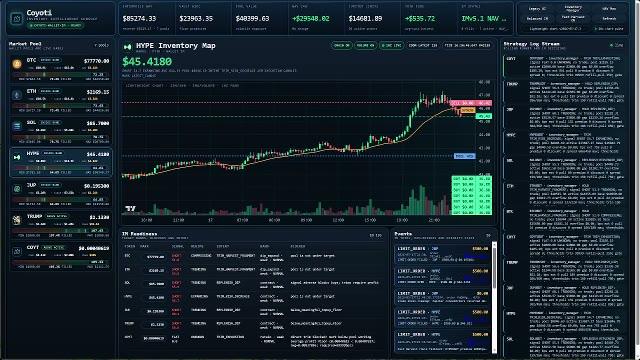640x360 pixels.
Task: Select the BTC row in IM Readiness table
Action: (x=252, y=257)
